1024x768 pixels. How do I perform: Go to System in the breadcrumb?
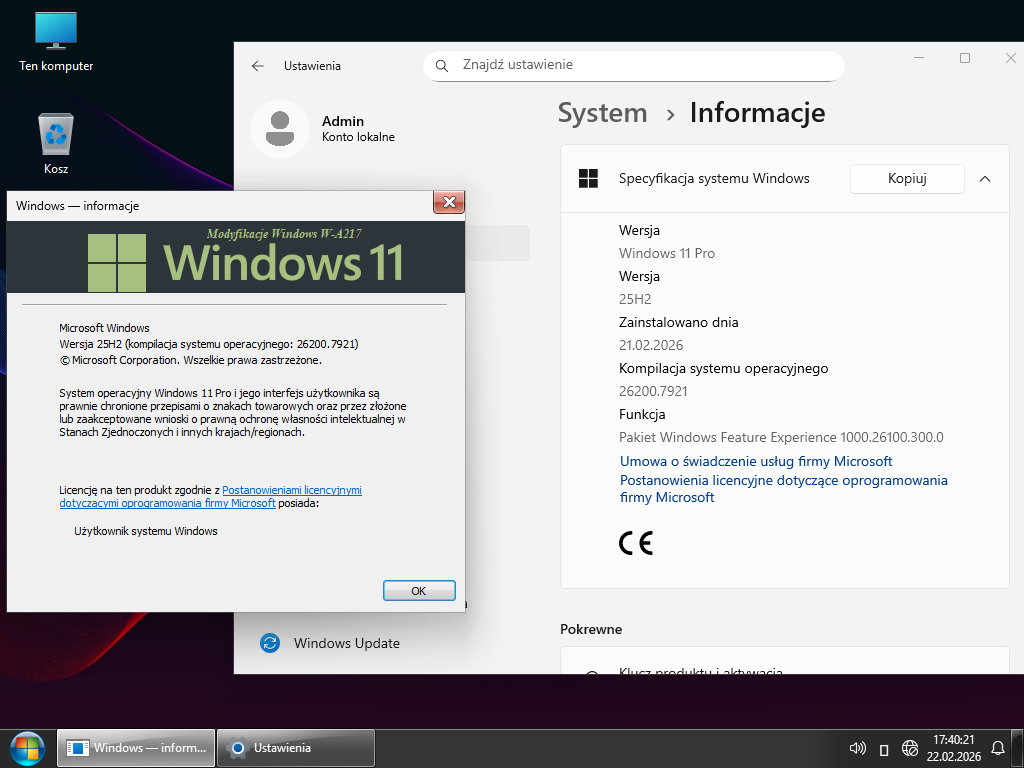tap(602, 113)
